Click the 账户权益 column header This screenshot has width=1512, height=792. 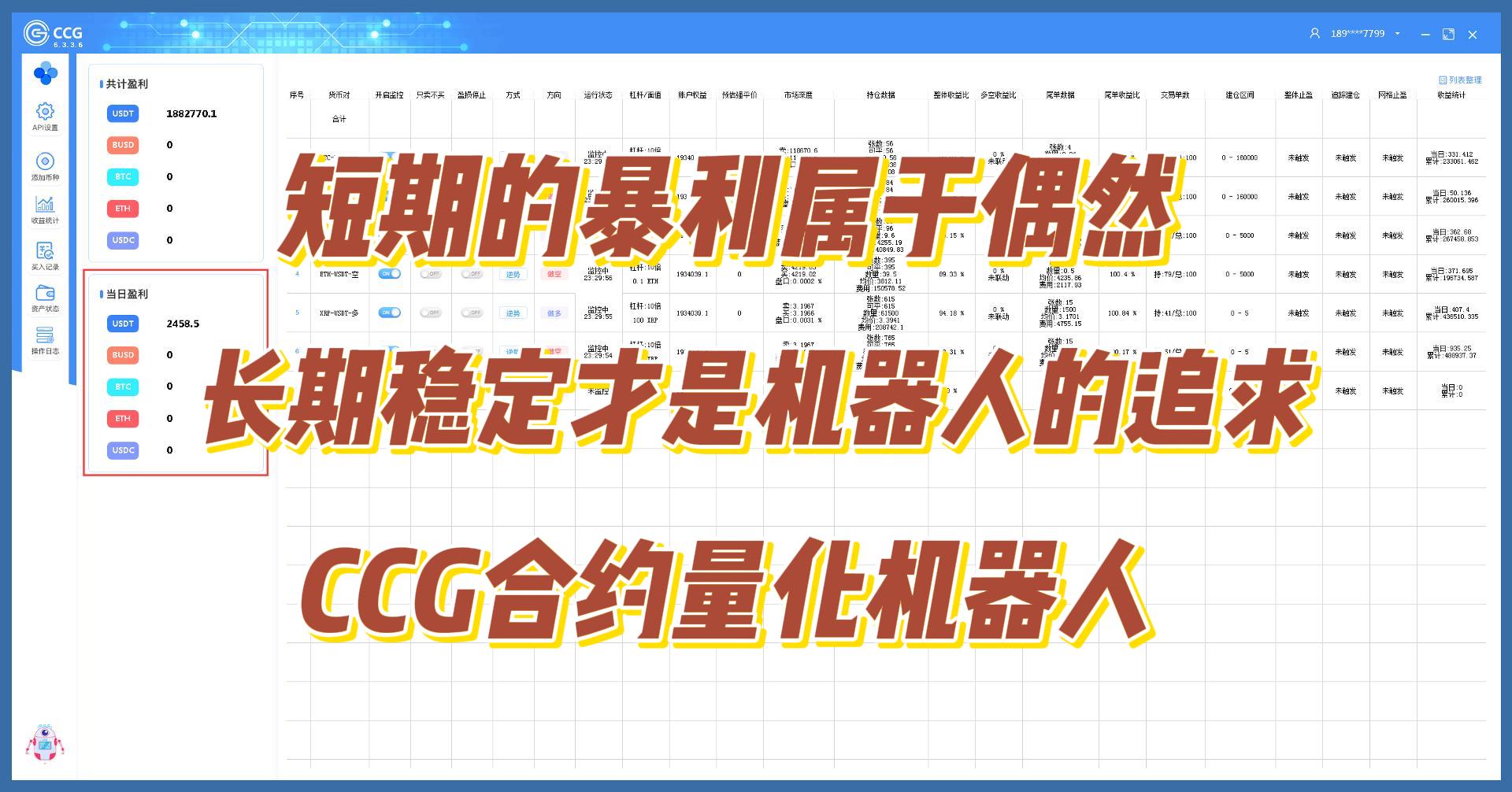click(692, 94)
